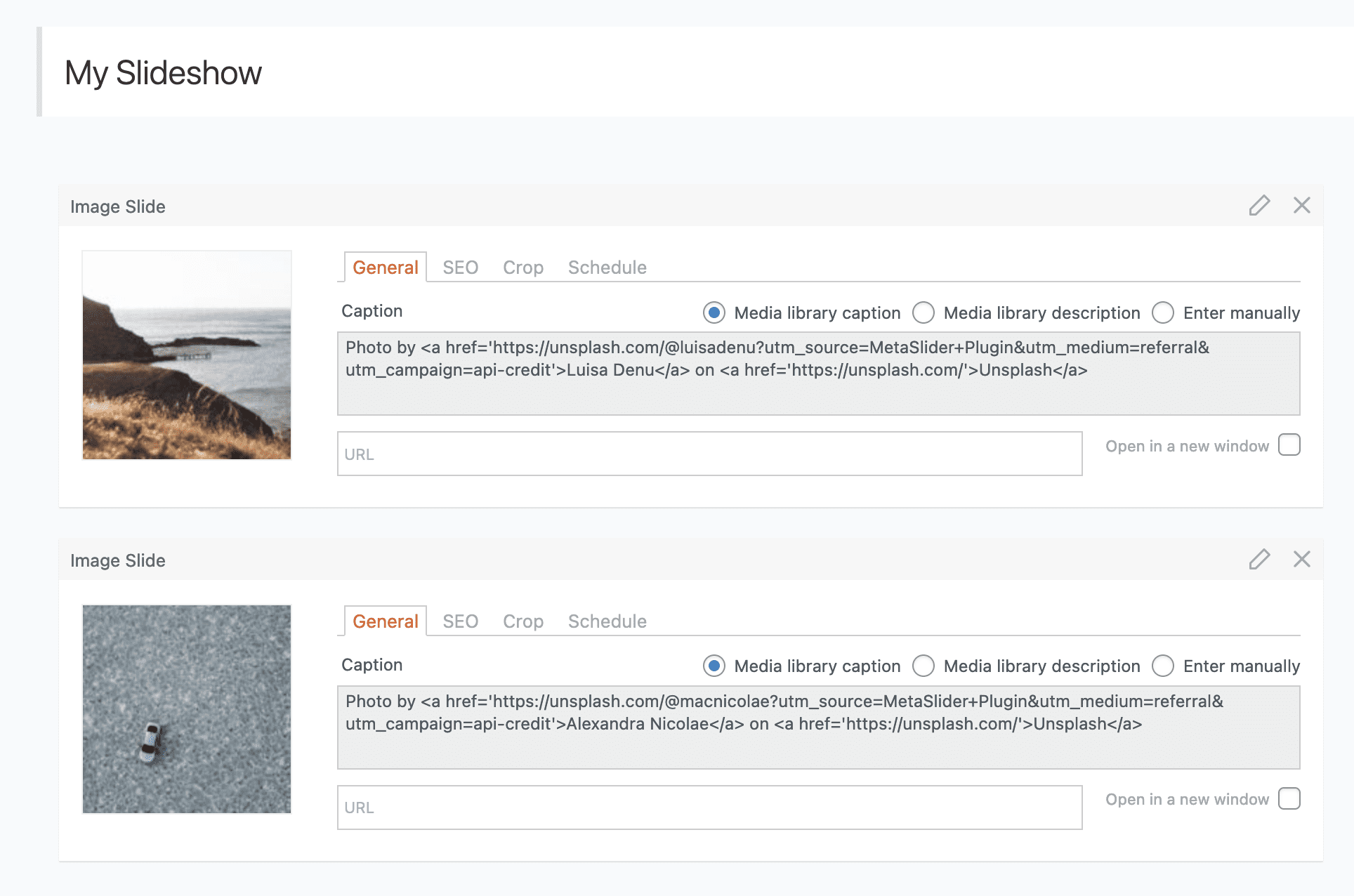The height and width of the screenshot is (896, 1354).
Task: Switch to Crop tab in first slide
Action: [x=522, y=268]
